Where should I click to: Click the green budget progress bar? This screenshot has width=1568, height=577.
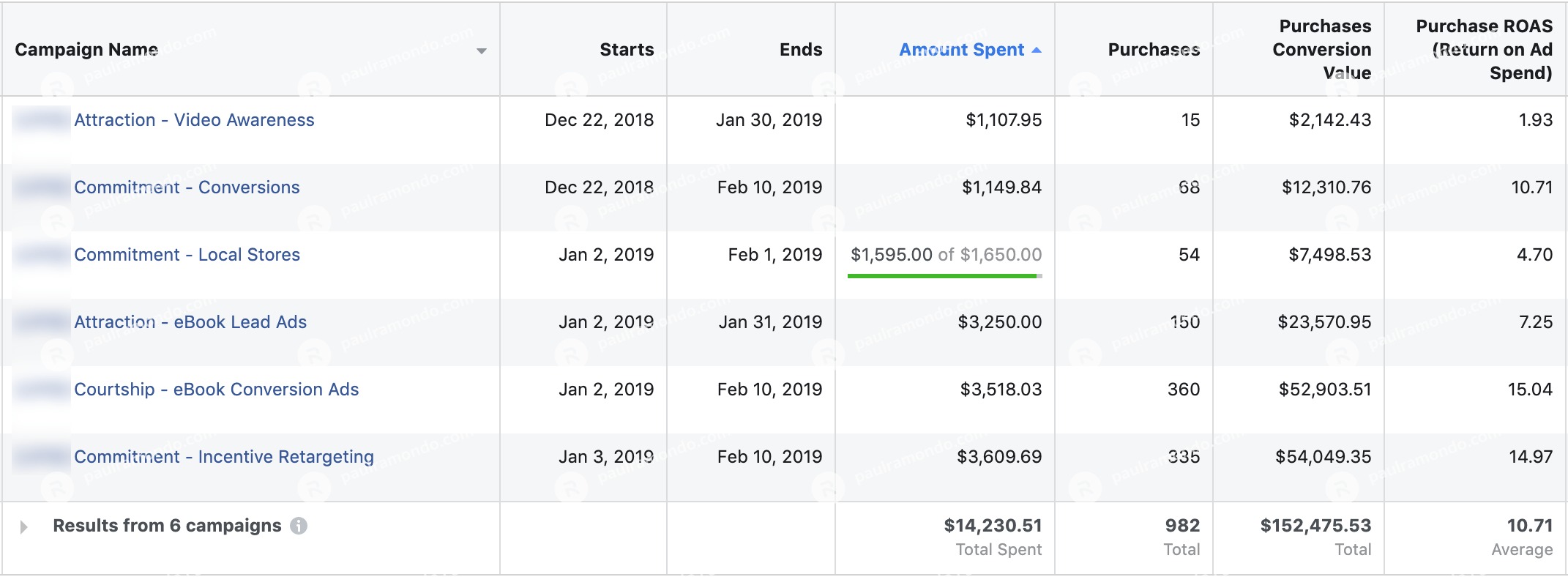944,276
